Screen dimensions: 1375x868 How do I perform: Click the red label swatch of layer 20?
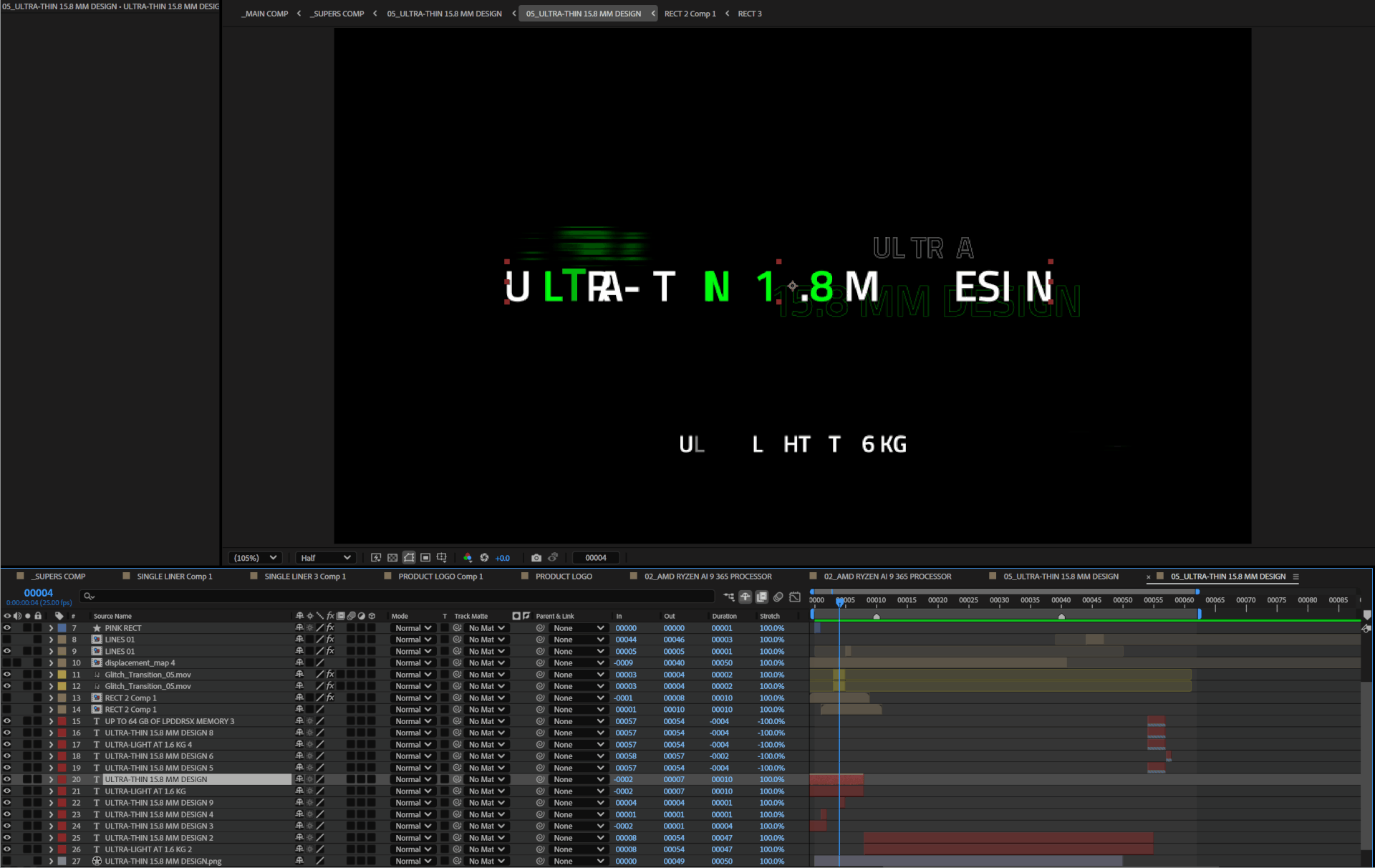tap(62, 779)
